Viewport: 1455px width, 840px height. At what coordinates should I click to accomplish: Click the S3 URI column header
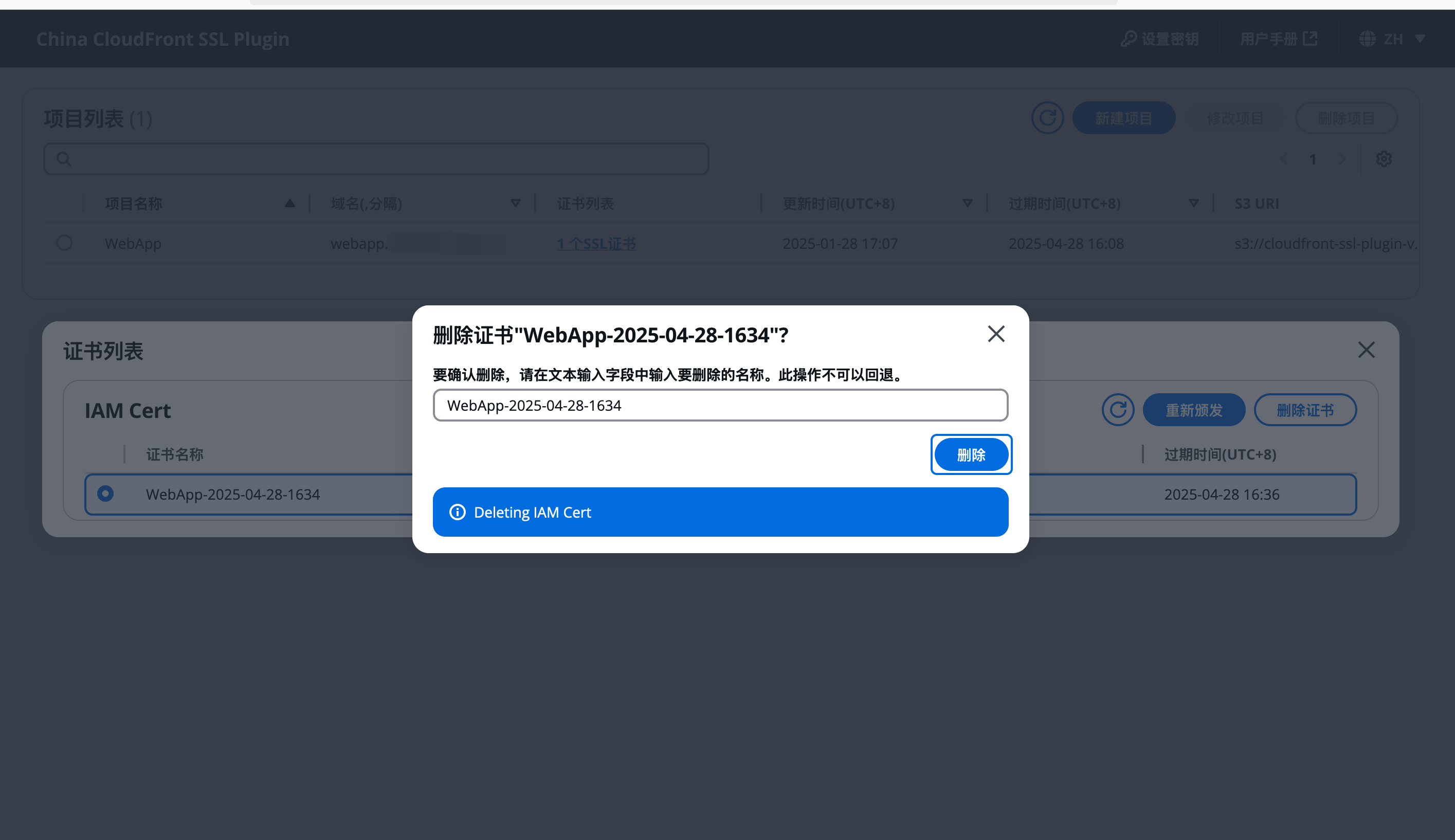point(1256,204)
